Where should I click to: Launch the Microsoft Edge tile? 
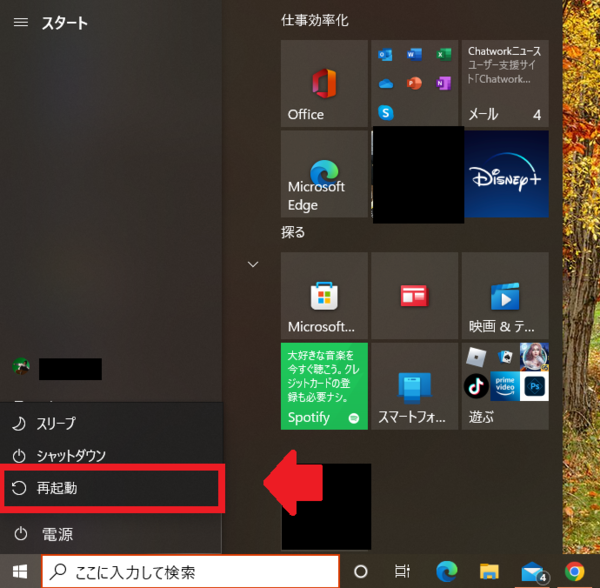(x=324, y=174)
